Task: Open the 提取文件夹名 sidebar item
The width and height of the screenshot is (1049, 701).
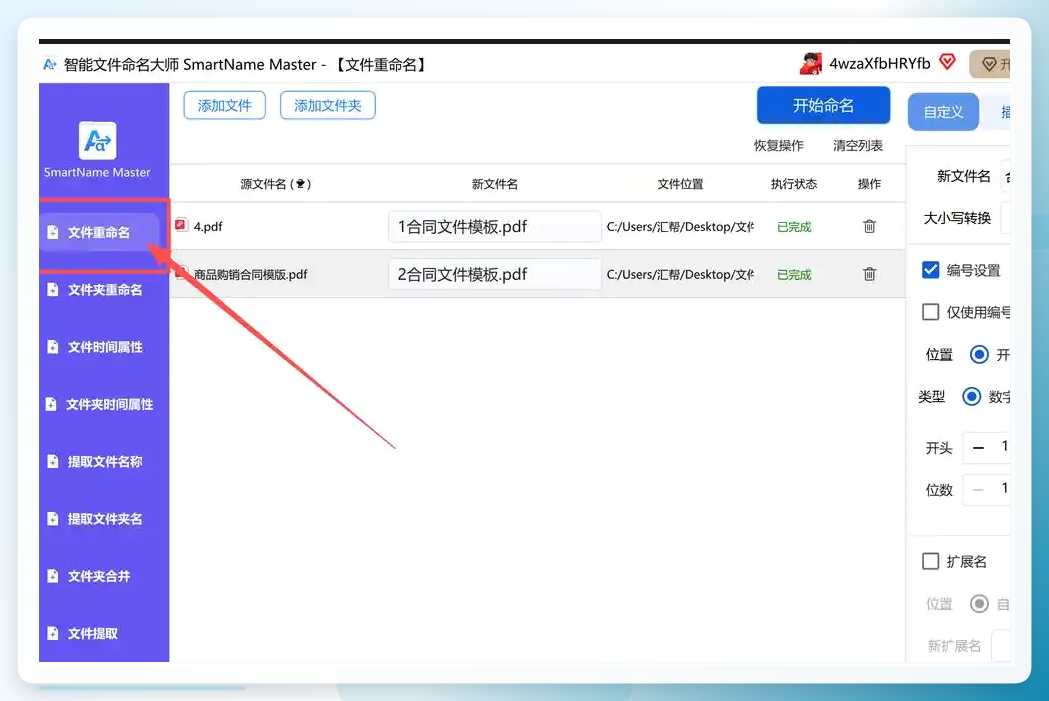Action: (104, 519)
